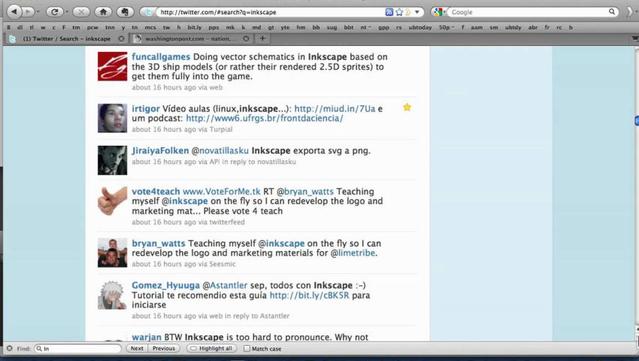Screen dimensions: 639x361
Task: Open 'in reply to novatillasku' link
Action: 259,162
